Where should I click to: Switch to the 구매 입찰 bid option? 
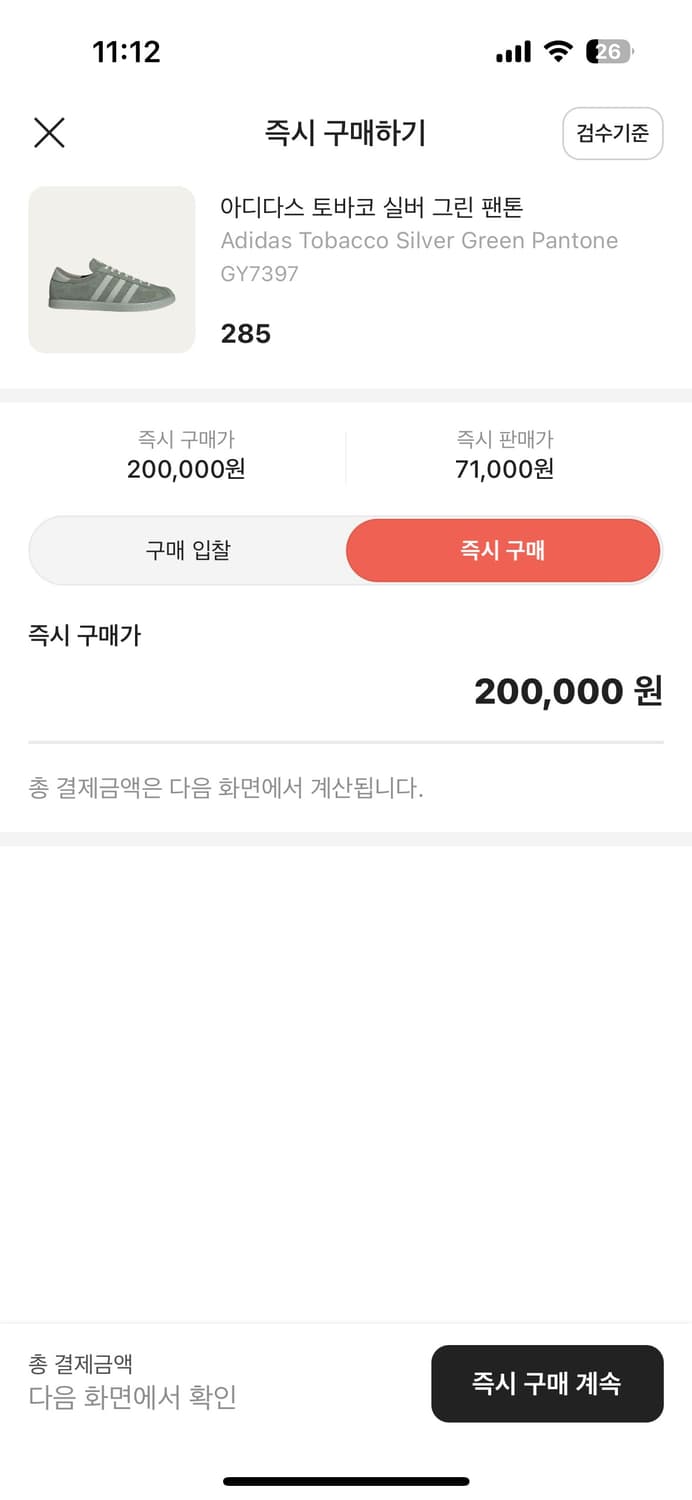point(186,550)
